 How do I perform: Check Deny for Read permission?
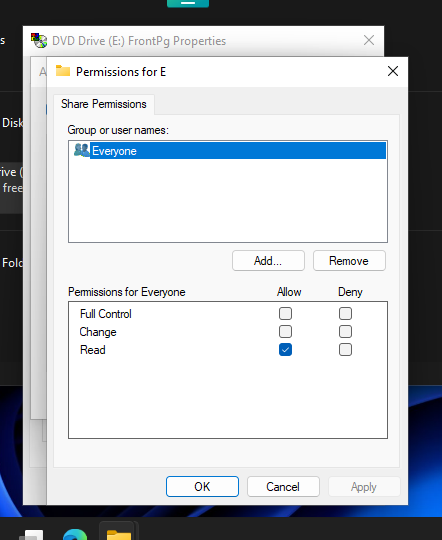(345, 350)
